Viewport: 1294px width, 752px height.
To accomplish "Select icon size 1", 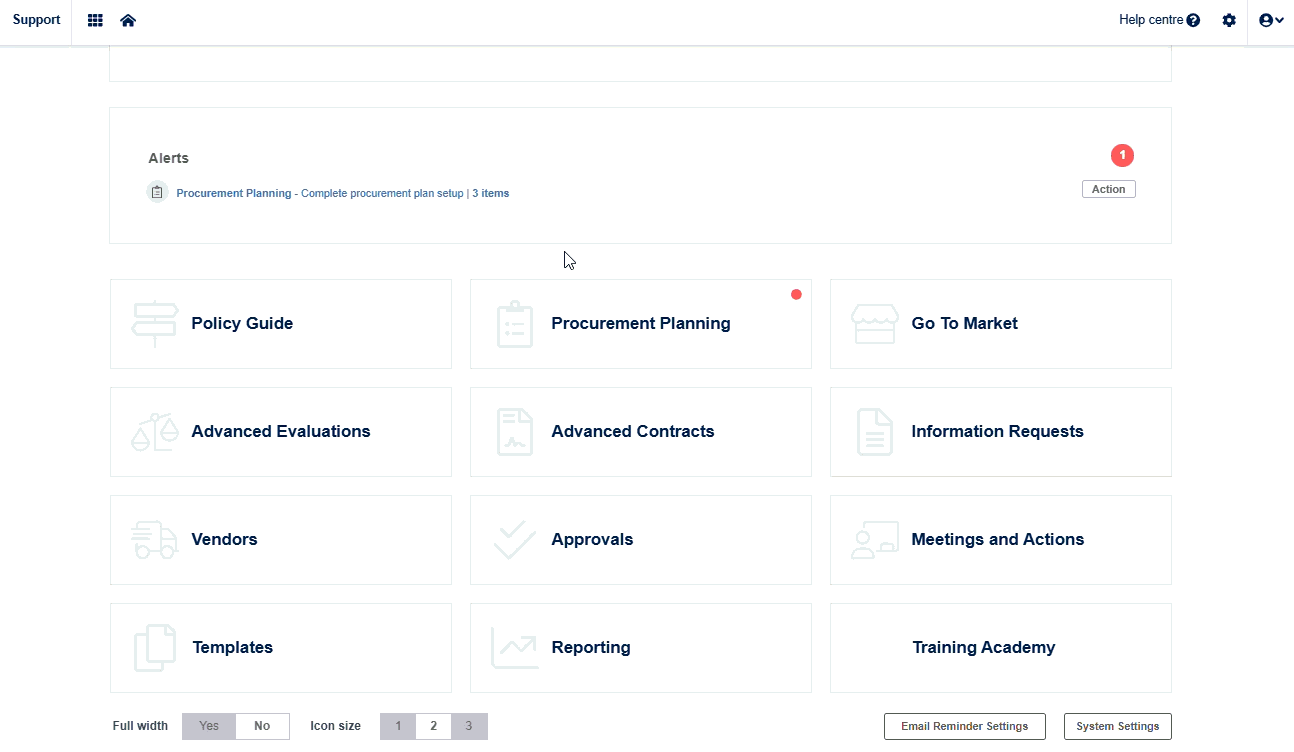I will click(398, 726).
